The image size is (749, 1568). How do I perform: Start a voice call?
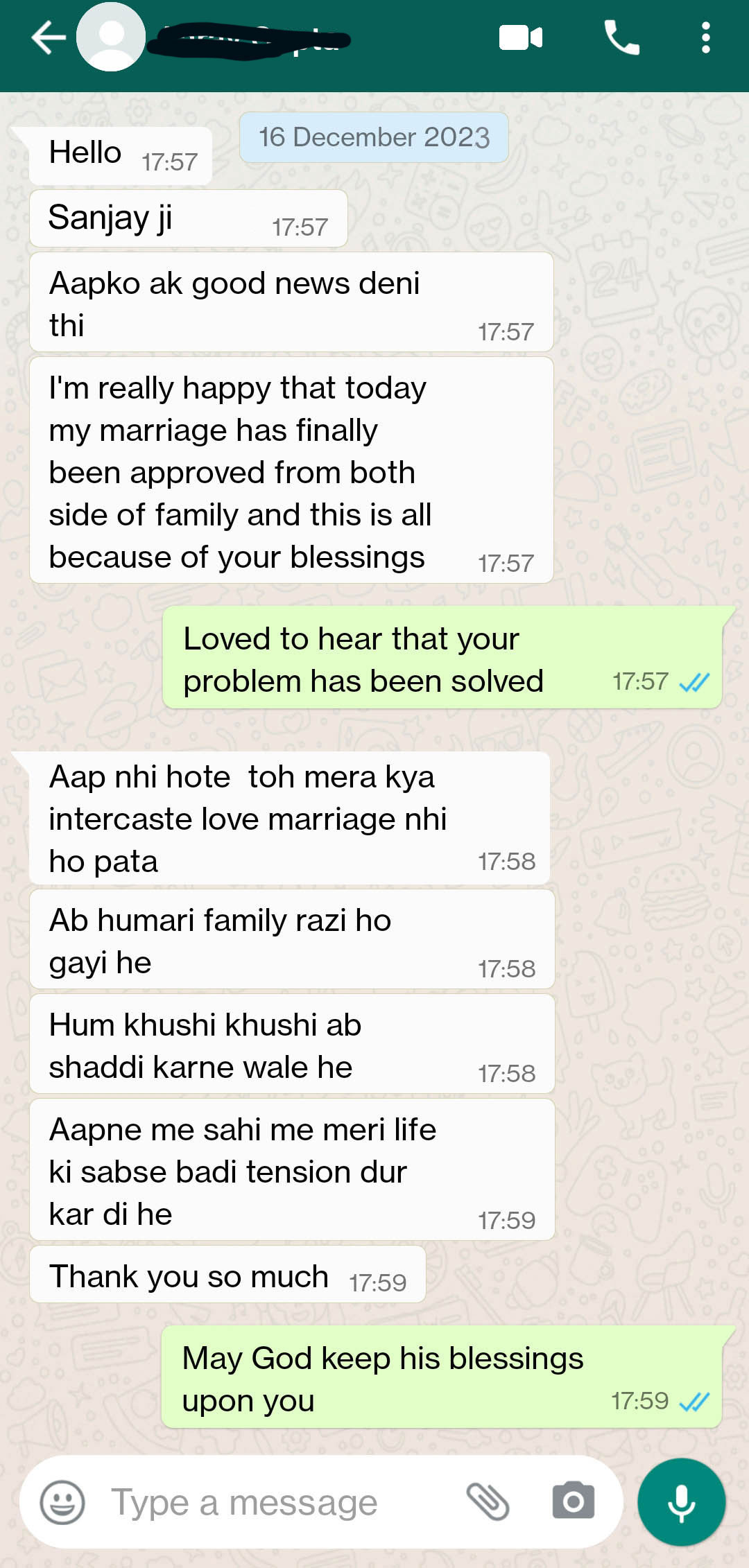tap(621, 37)
